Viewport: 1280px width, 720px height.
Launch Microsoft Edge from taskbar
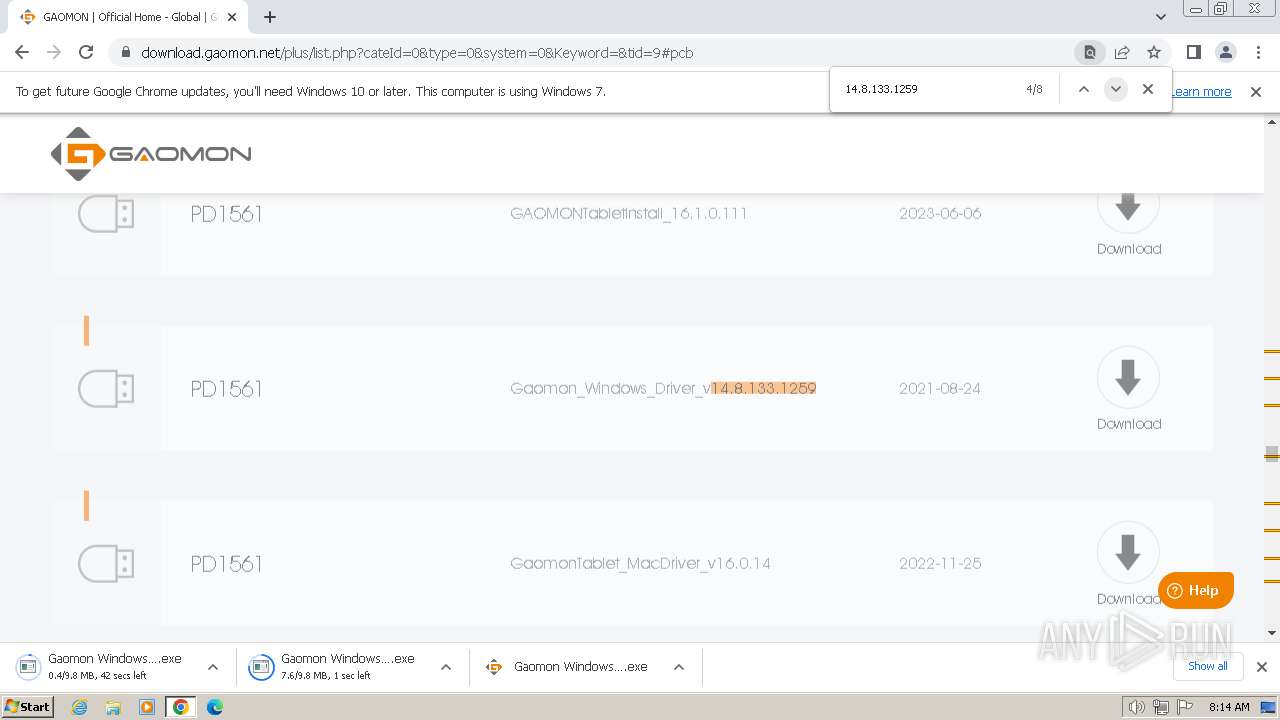(214, 707)
